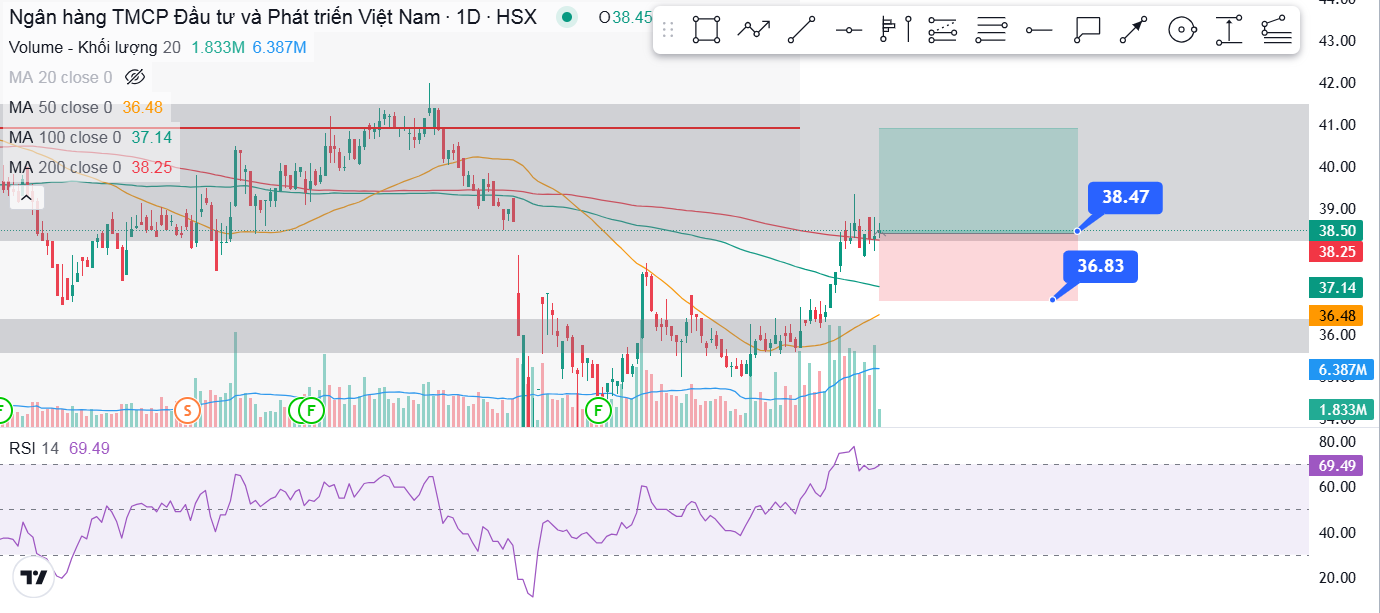Click the purple 69.49 RSI axis label
The image size is (1380, 613).
point(1336,465)
